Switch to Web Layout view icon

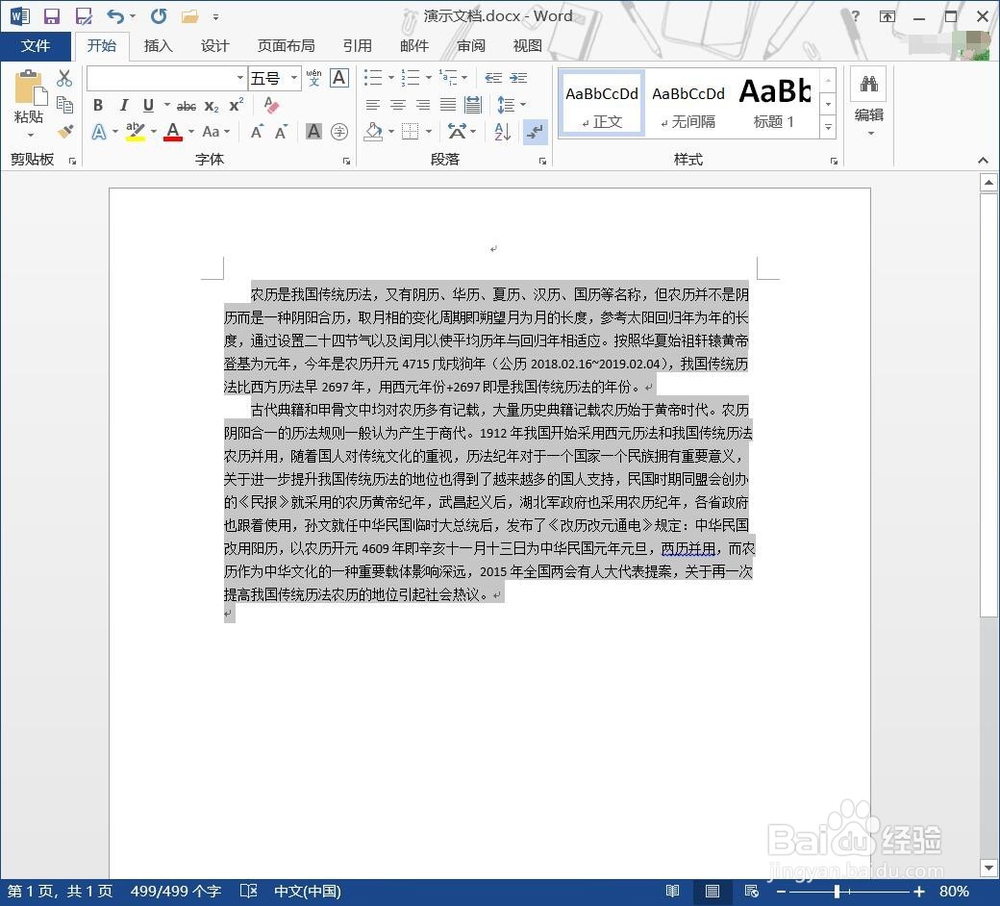[751, 891]
